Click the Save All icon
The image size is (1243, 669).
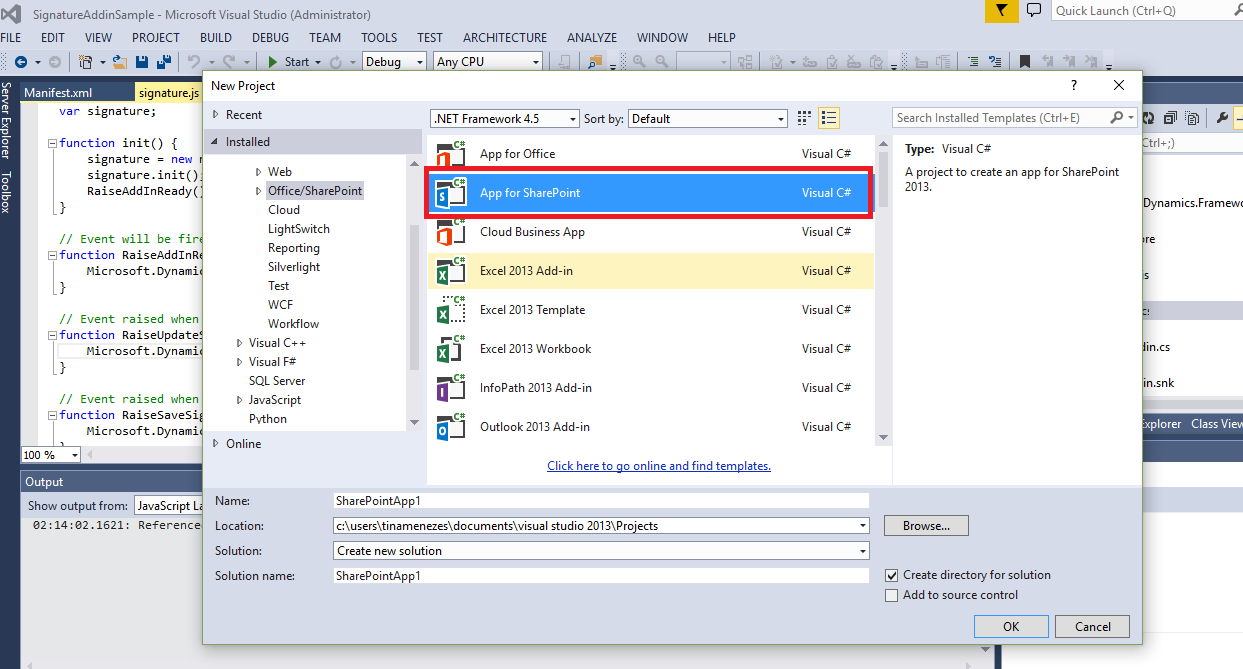coord(164,62)
